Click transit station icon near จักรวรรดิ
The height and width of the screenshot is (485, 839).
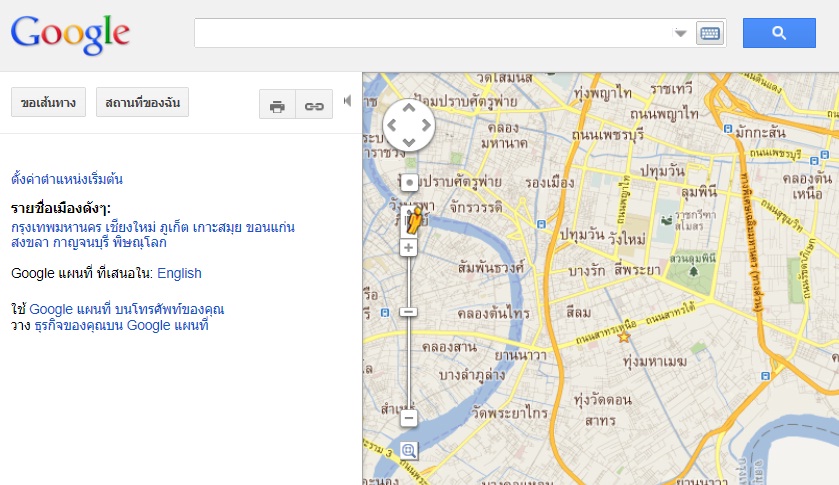point(541,224)
